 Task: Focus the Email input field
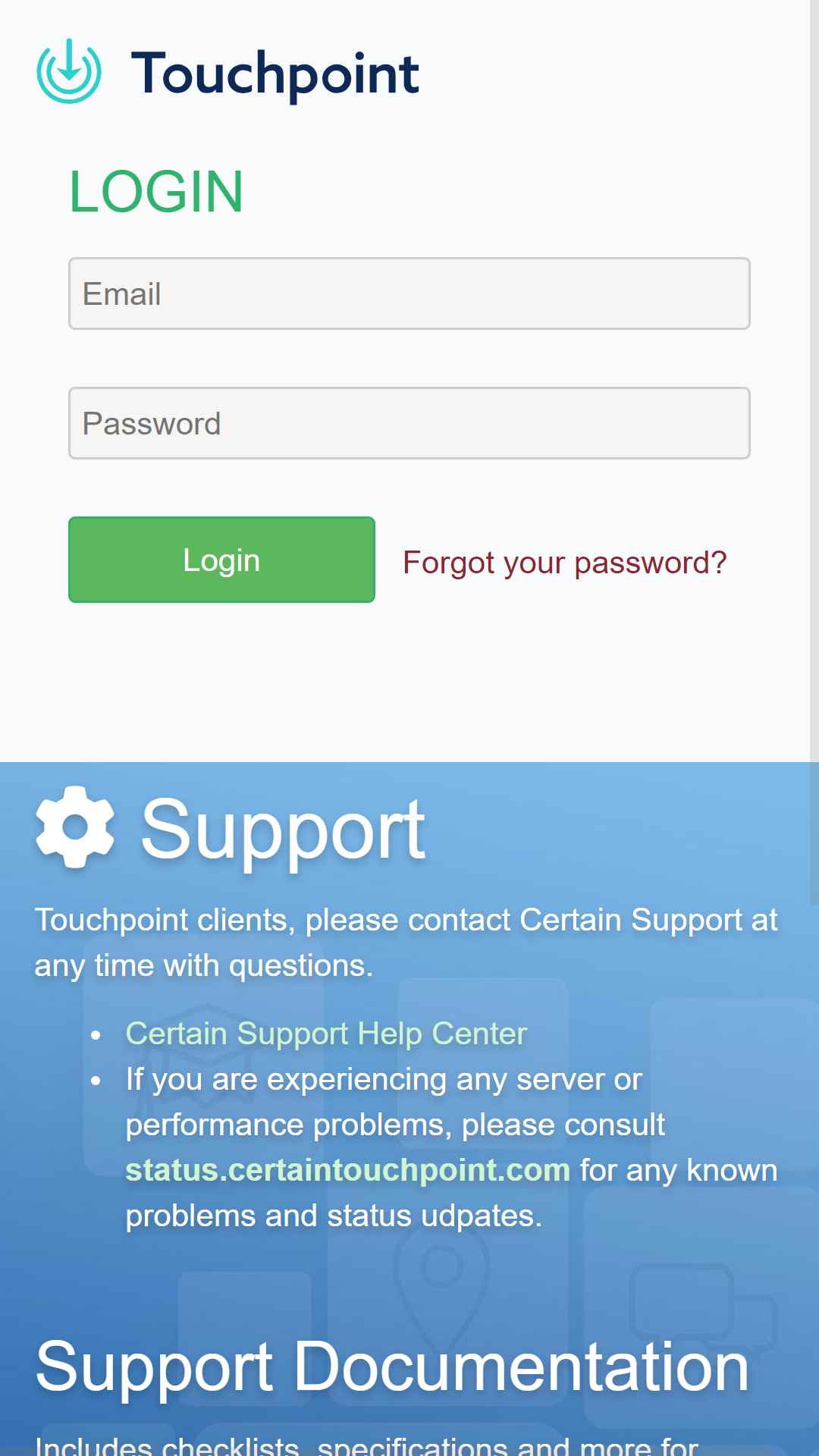click(409, 293)
